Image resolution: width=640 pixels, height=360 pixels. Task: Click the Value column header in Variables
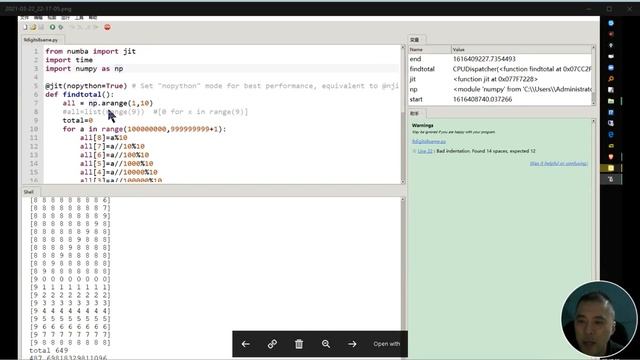(521, 49)
